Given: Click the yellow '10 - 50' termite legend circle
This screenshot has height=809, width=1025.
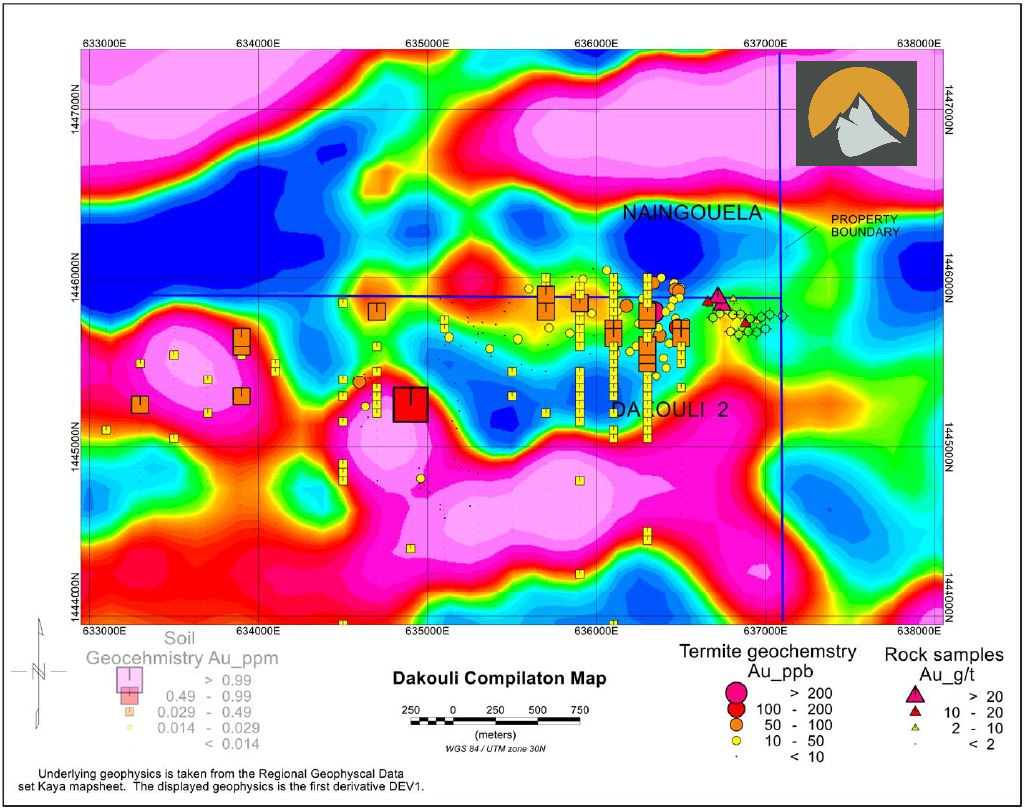Looking at the screenshot, I should tap(737, 741).
